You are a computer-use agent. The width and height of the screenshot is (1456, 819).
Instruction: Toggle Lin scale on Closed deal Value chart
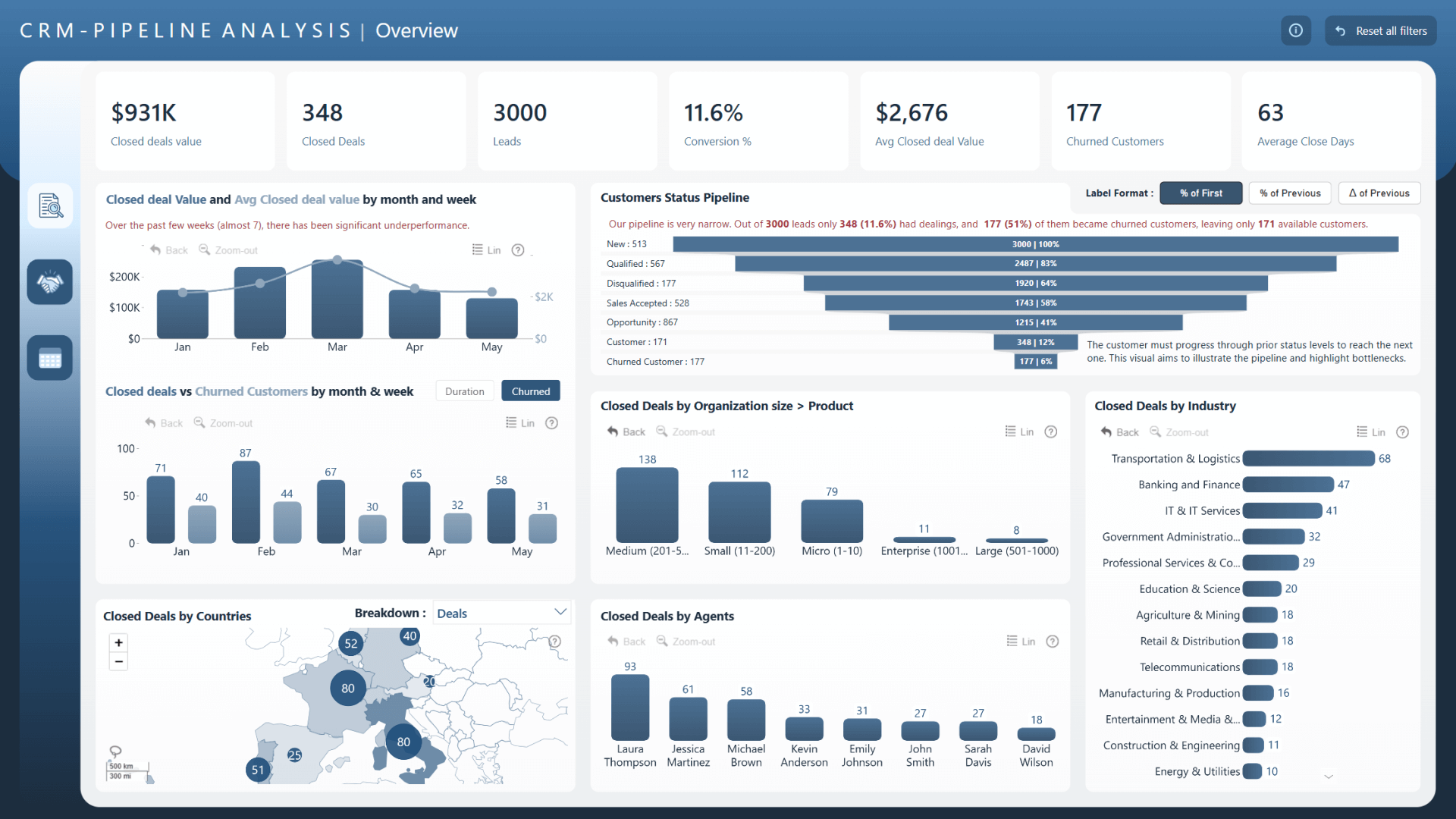(493, 249)
